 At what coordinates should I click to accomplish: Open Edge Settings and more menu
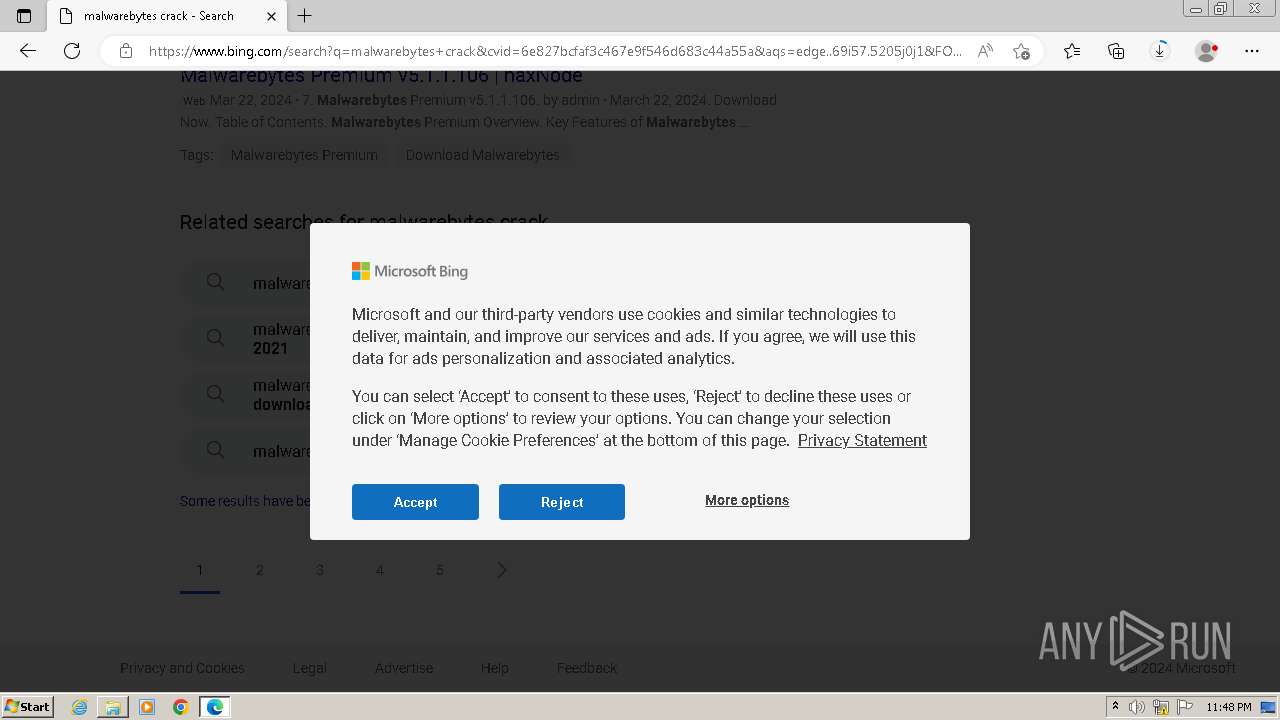(1252, 51)
